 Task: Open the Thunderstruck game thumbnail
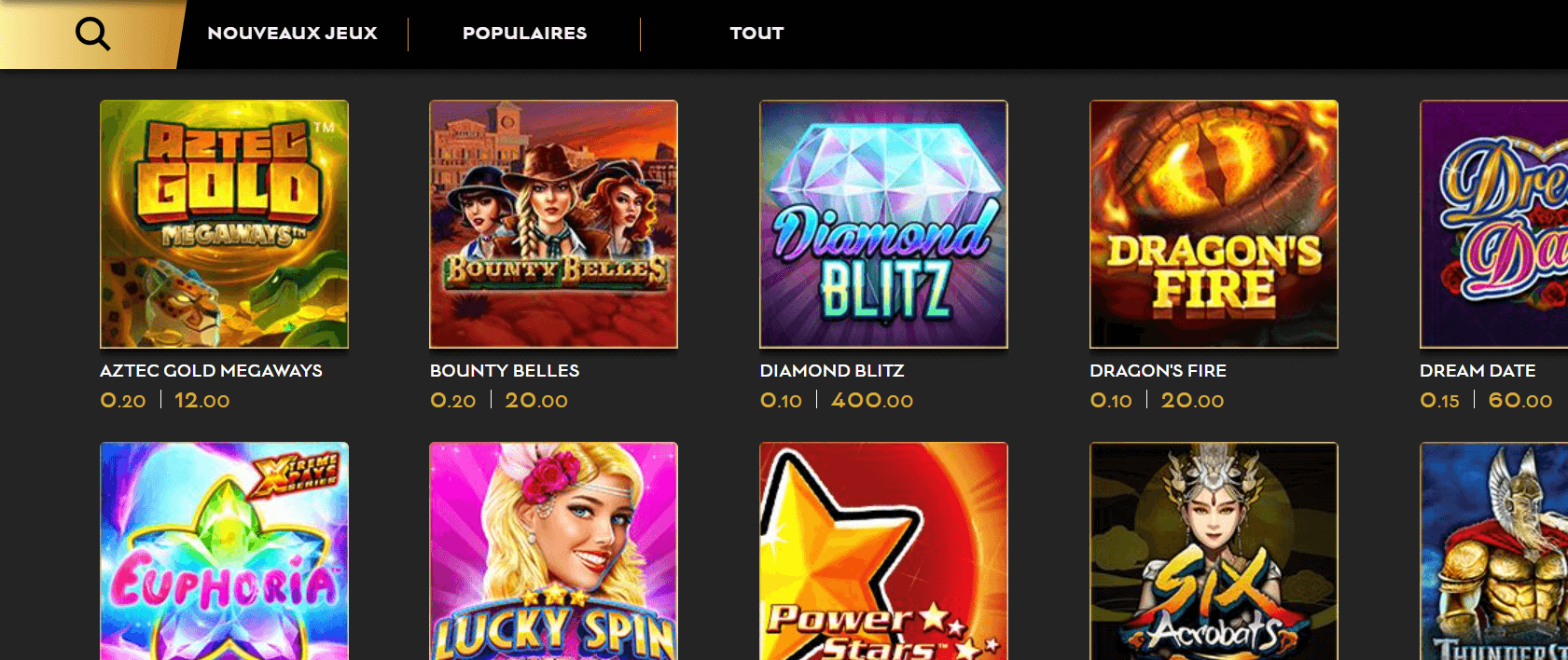click(1493, 551)
